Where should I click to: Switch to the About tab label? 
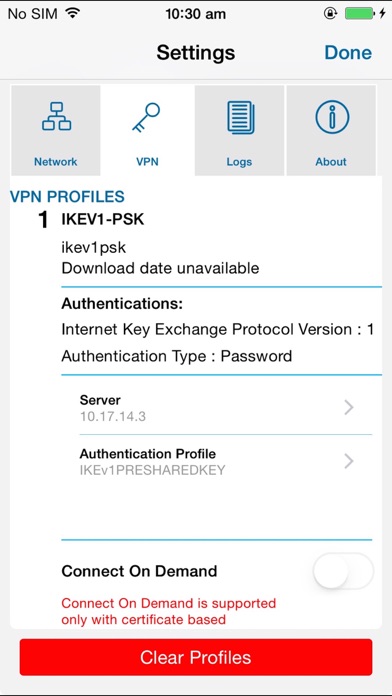pyautogui.click(x=331, y=162)
